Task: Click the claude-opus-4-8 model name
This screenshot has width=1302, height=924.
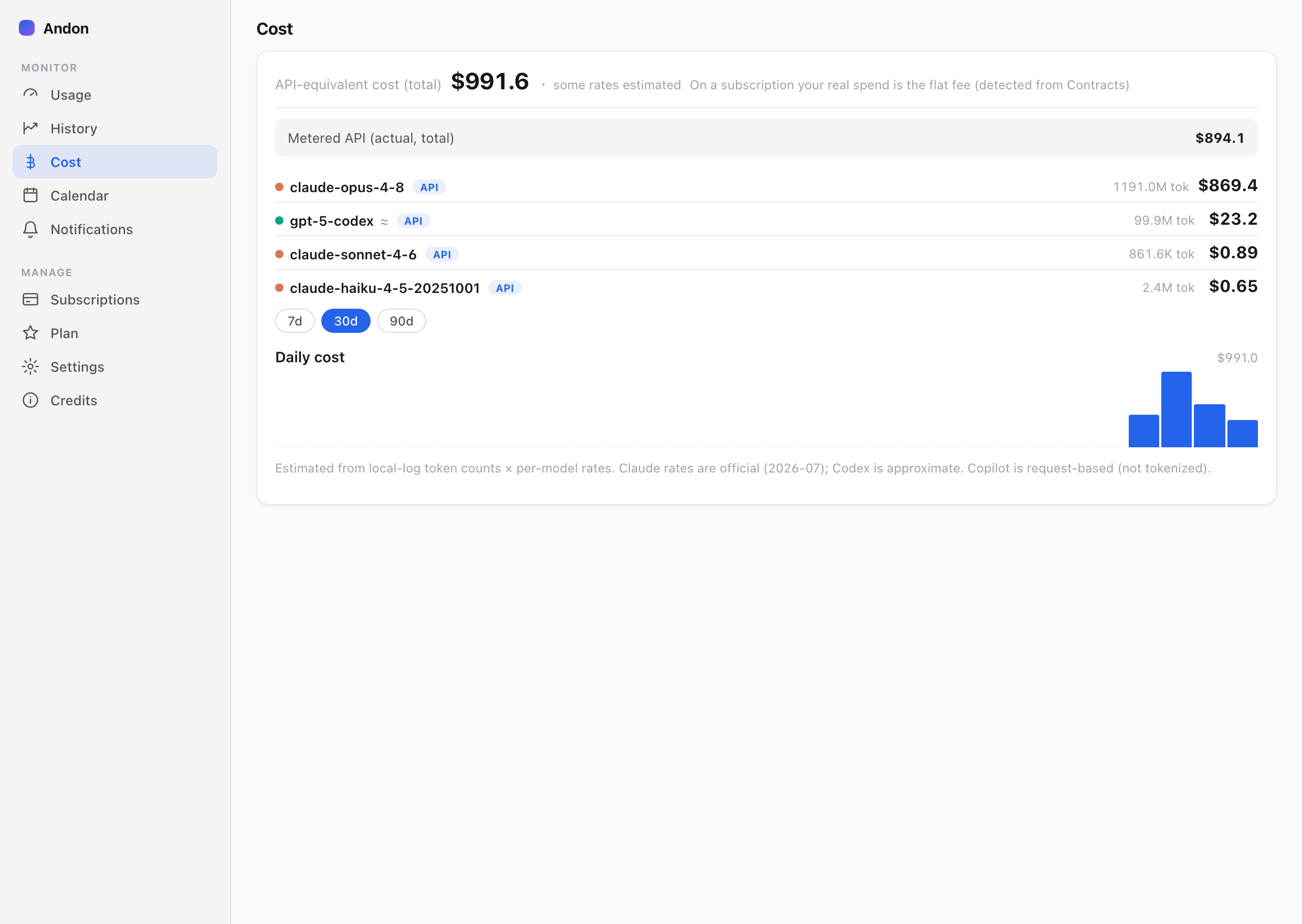Action: coord(347,187)
